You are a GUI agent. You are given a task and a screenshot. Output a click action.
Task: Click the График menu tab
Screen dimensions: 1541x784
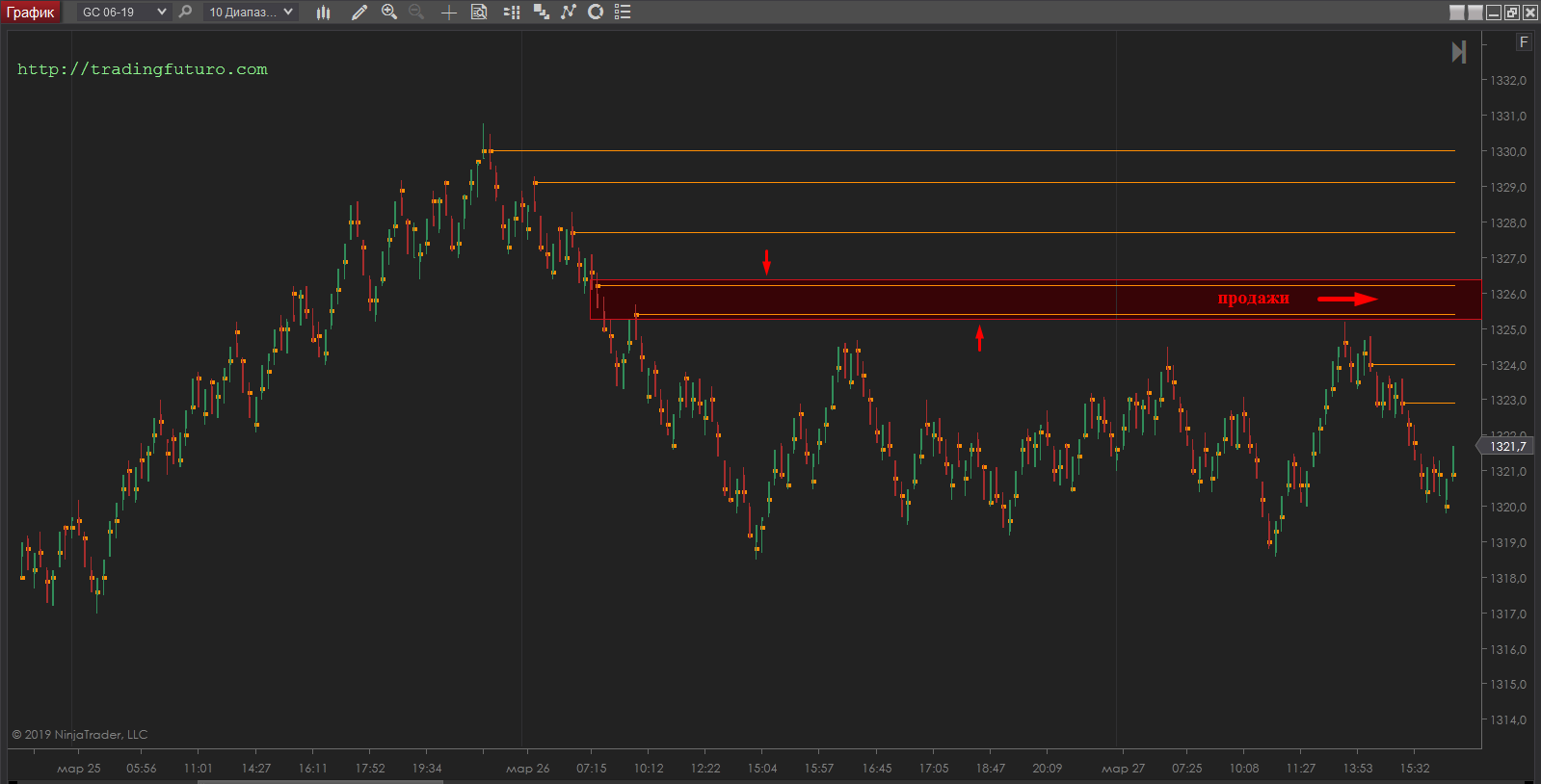point(31,13)
